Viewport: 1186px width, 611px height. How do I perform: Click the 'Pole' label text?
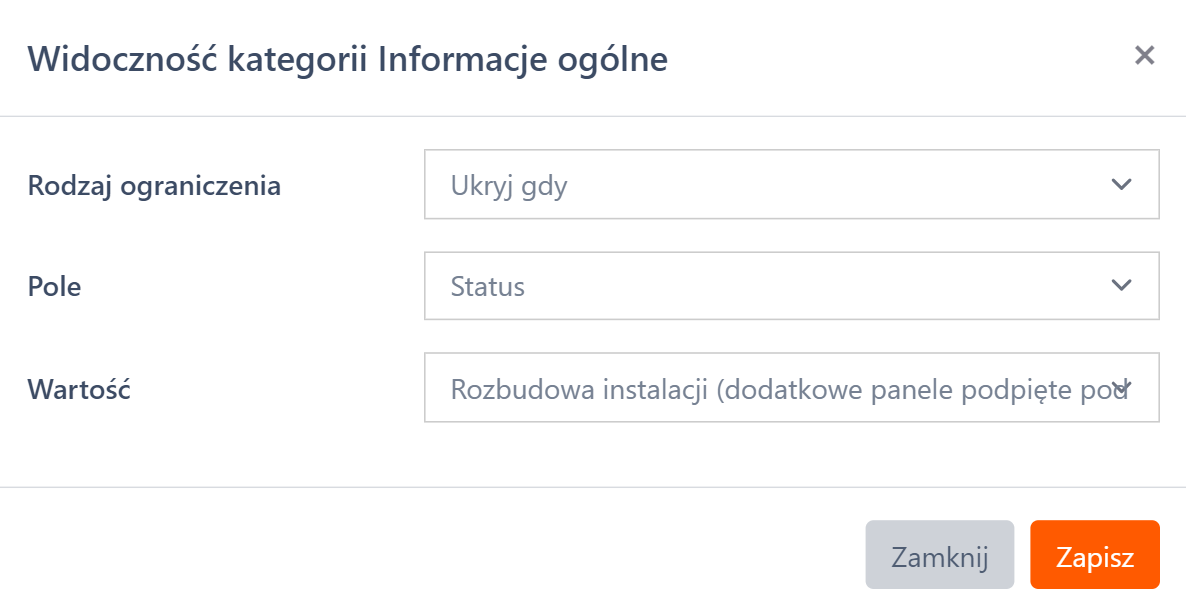[x=54, y=286]
